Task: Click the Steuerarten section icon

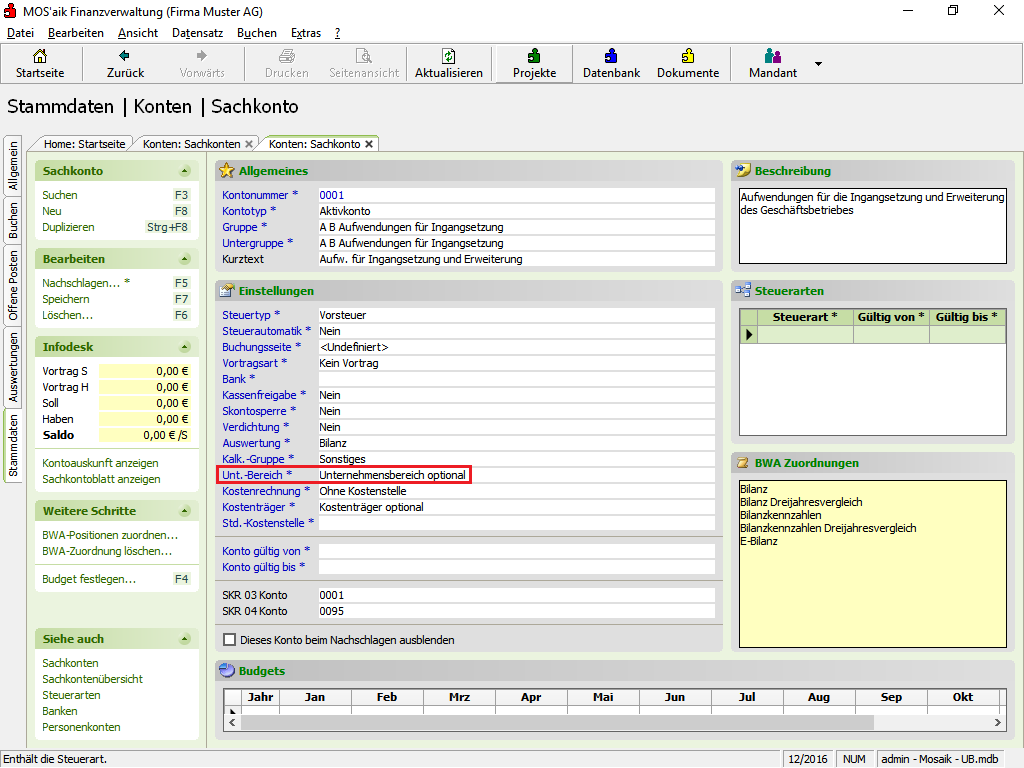Action: [x=743, y=291]
